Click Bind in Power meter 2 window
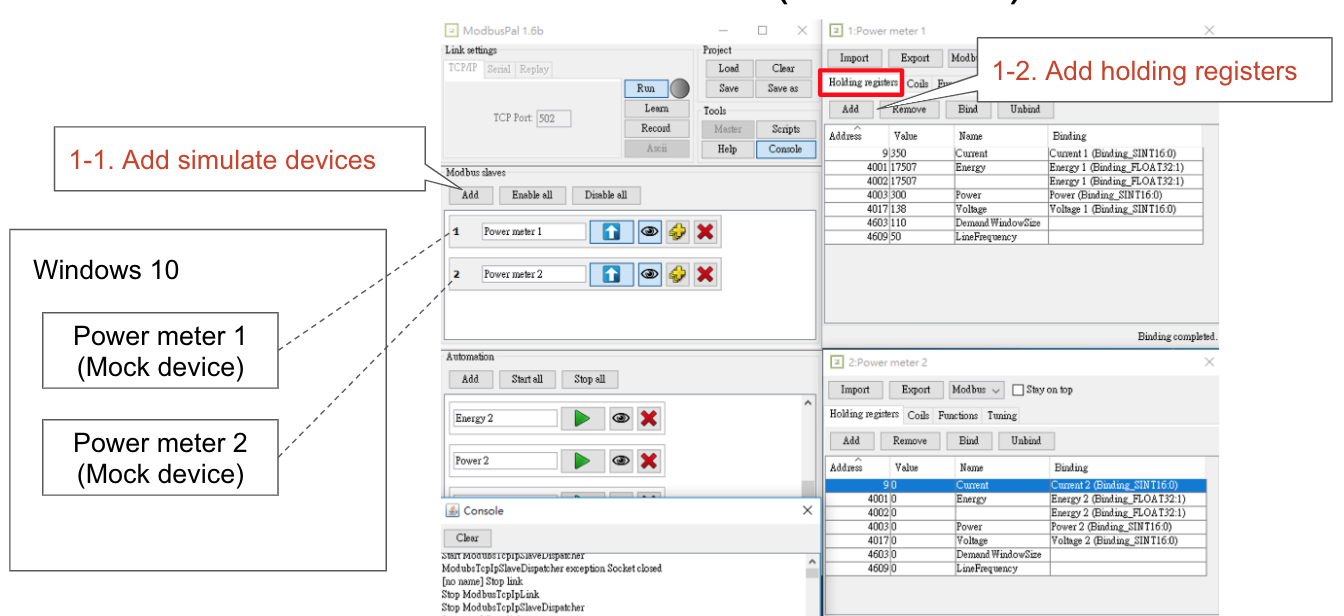1344x616 pixels. click(x=968, y=440)
